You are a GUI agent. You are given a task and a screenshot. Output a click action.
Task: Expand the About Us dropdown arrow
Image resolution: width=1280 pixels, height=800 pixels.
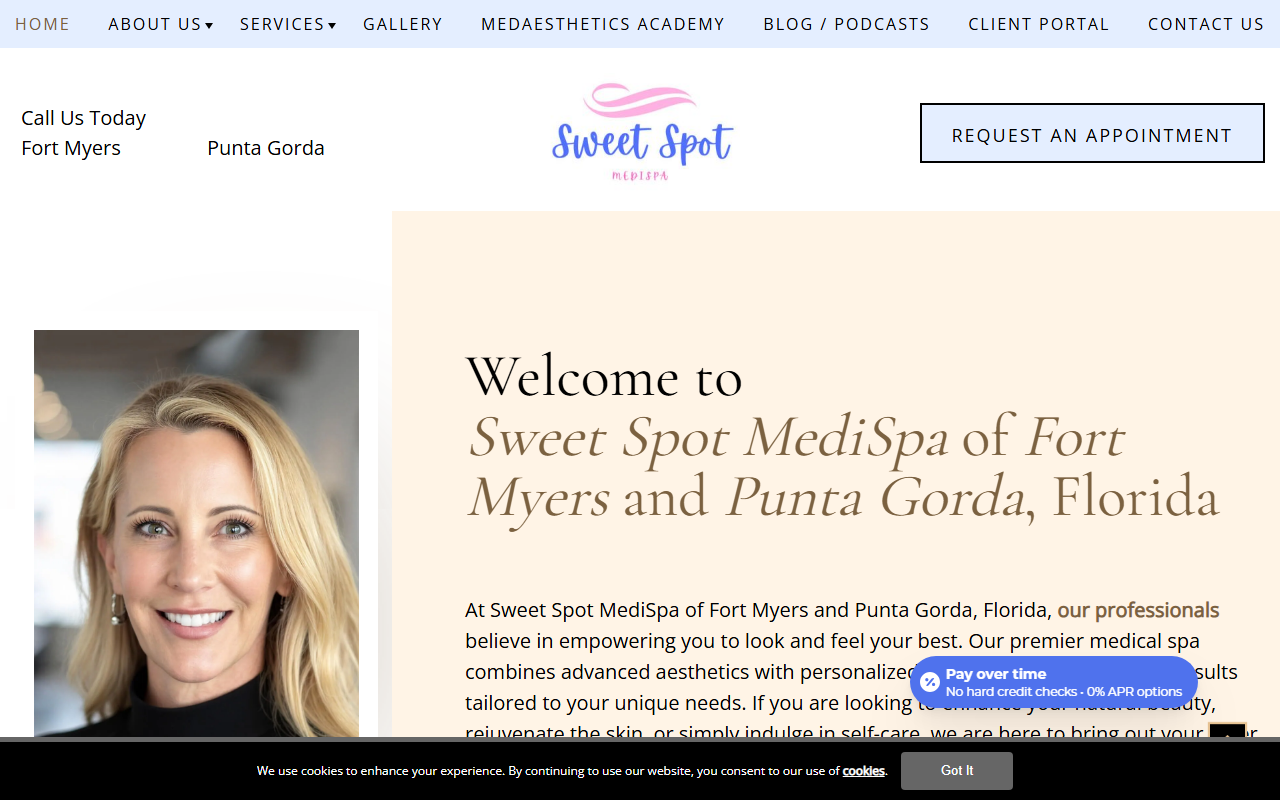click(x=209, y=26)
